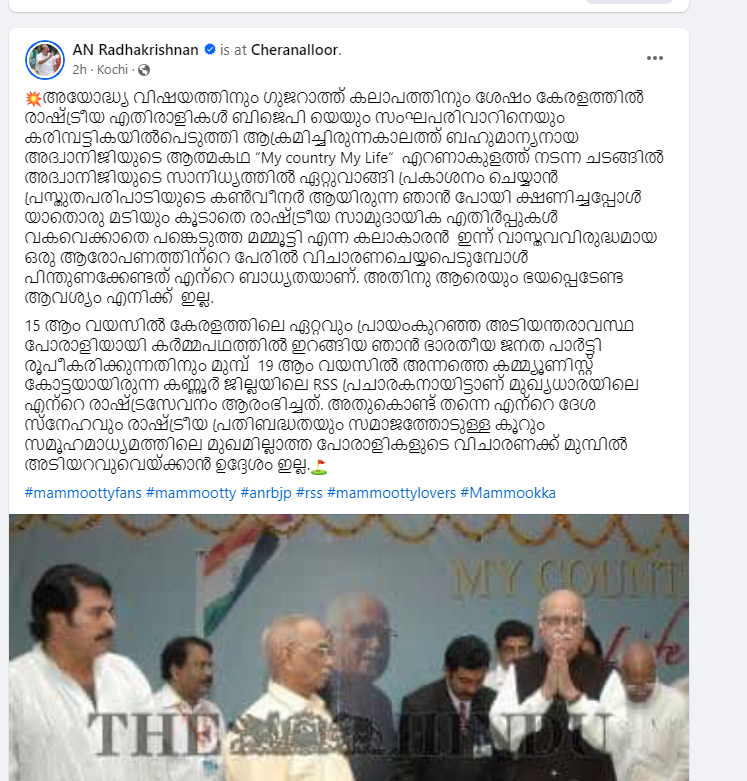
Task: Open the post photo of the book launch
Action: coord(349,648)
